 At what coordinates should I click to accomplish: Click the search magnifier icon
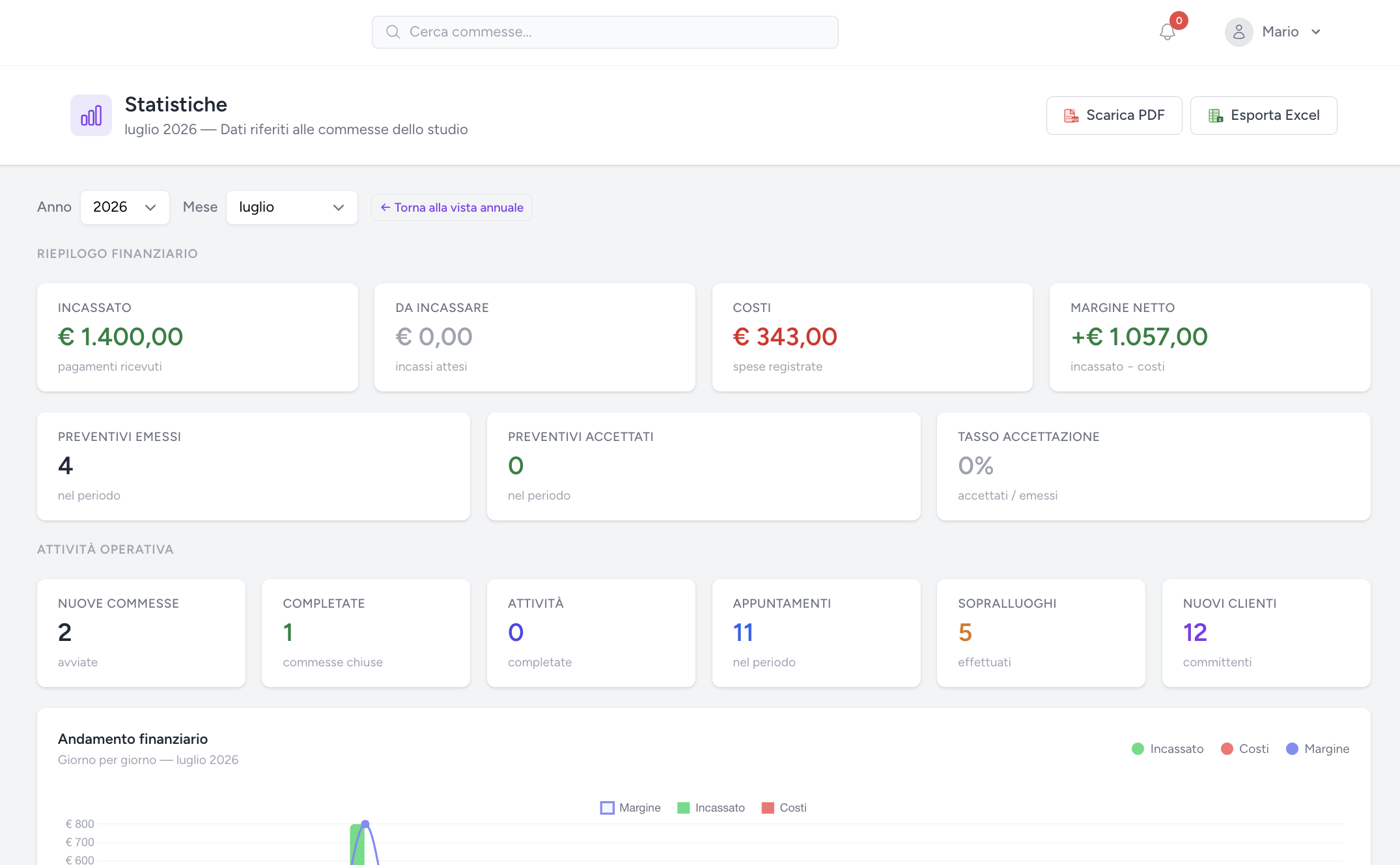[x=393, y=32]
